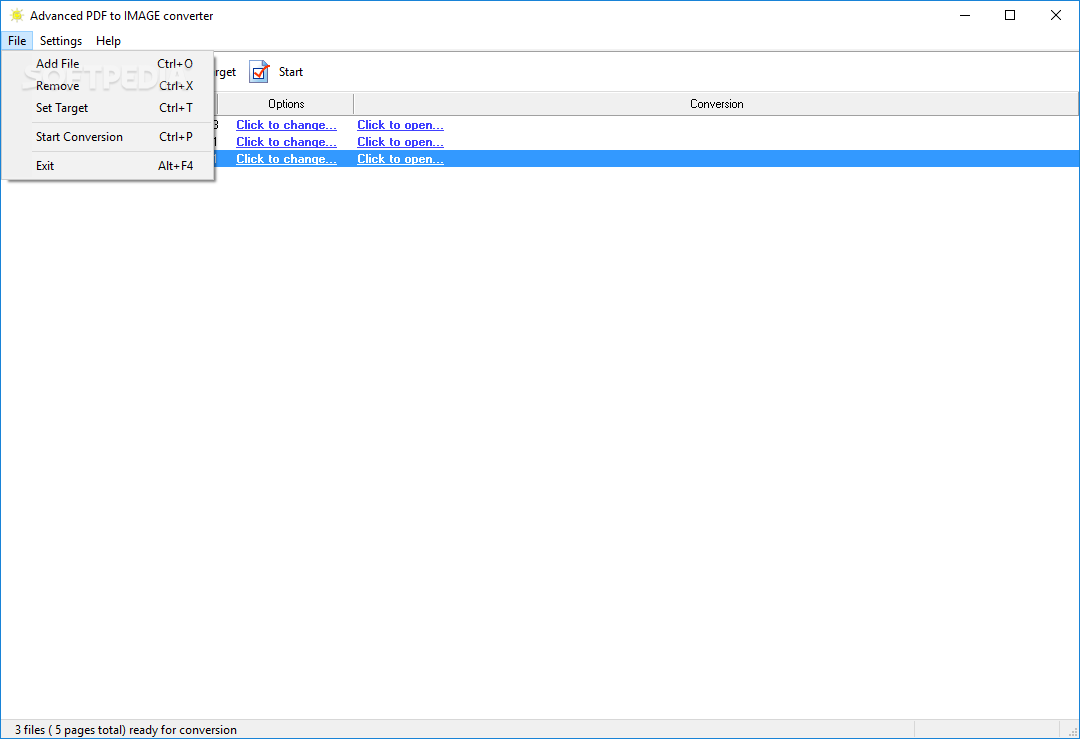Click the application sun icon in title bar
The width and height of the screenshot is (1080, 739).
[x=17, y=15]
